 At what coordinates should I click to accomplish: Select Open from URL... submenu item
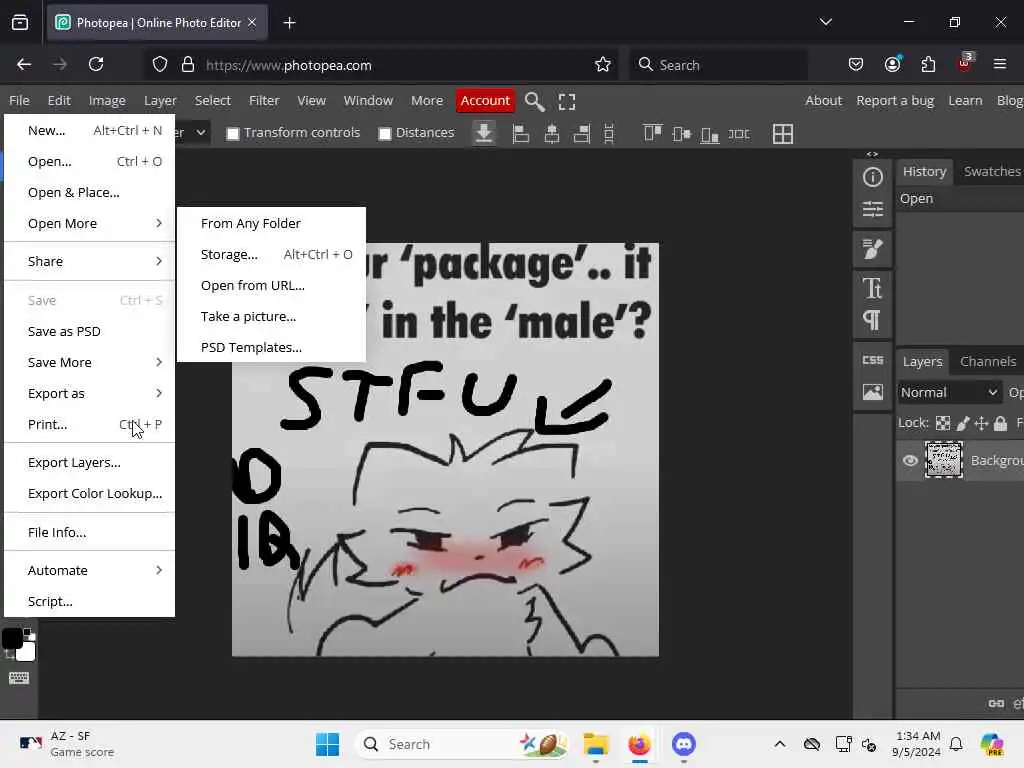(x=271, y=285)
